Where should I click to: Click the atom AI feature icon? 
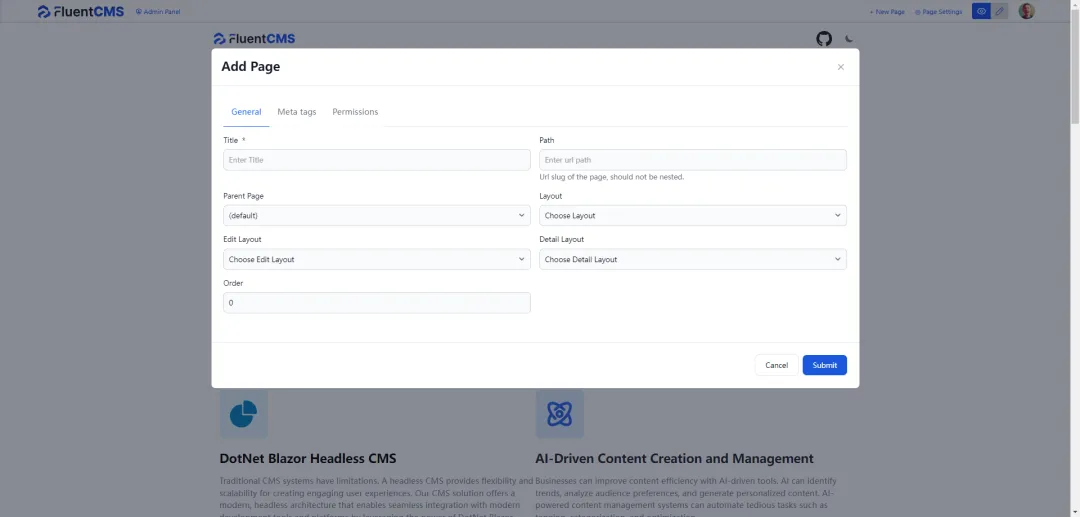[559, 413]
